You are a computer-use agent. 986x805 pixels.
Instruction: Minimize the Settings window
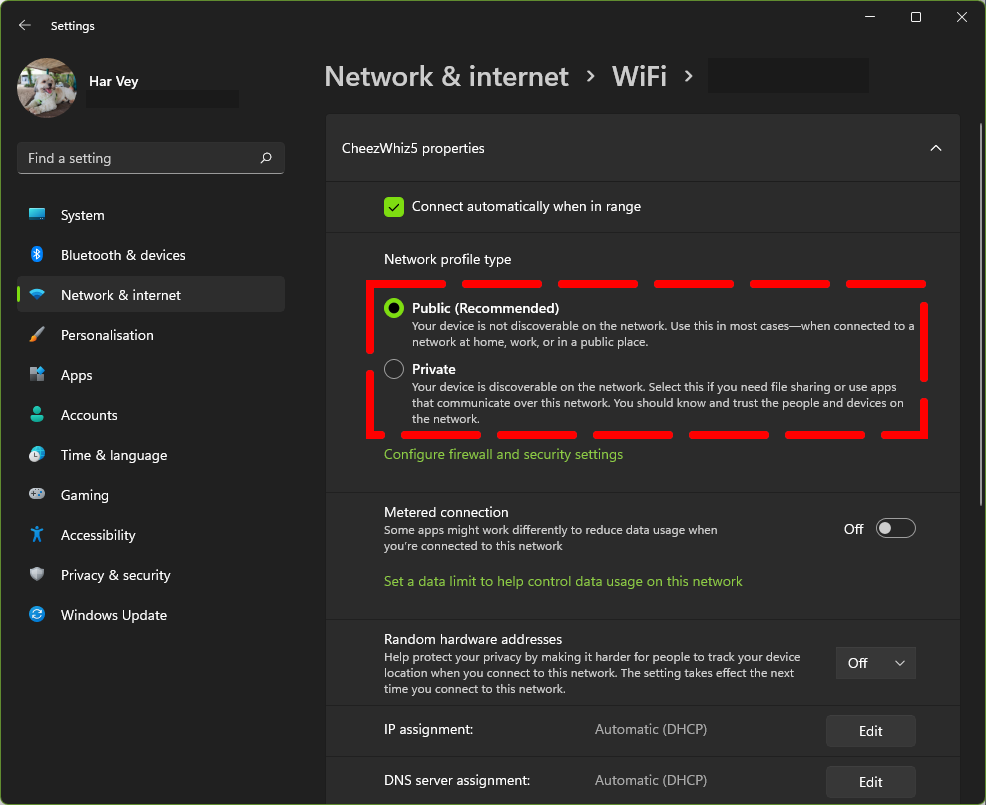click(870, 17)
